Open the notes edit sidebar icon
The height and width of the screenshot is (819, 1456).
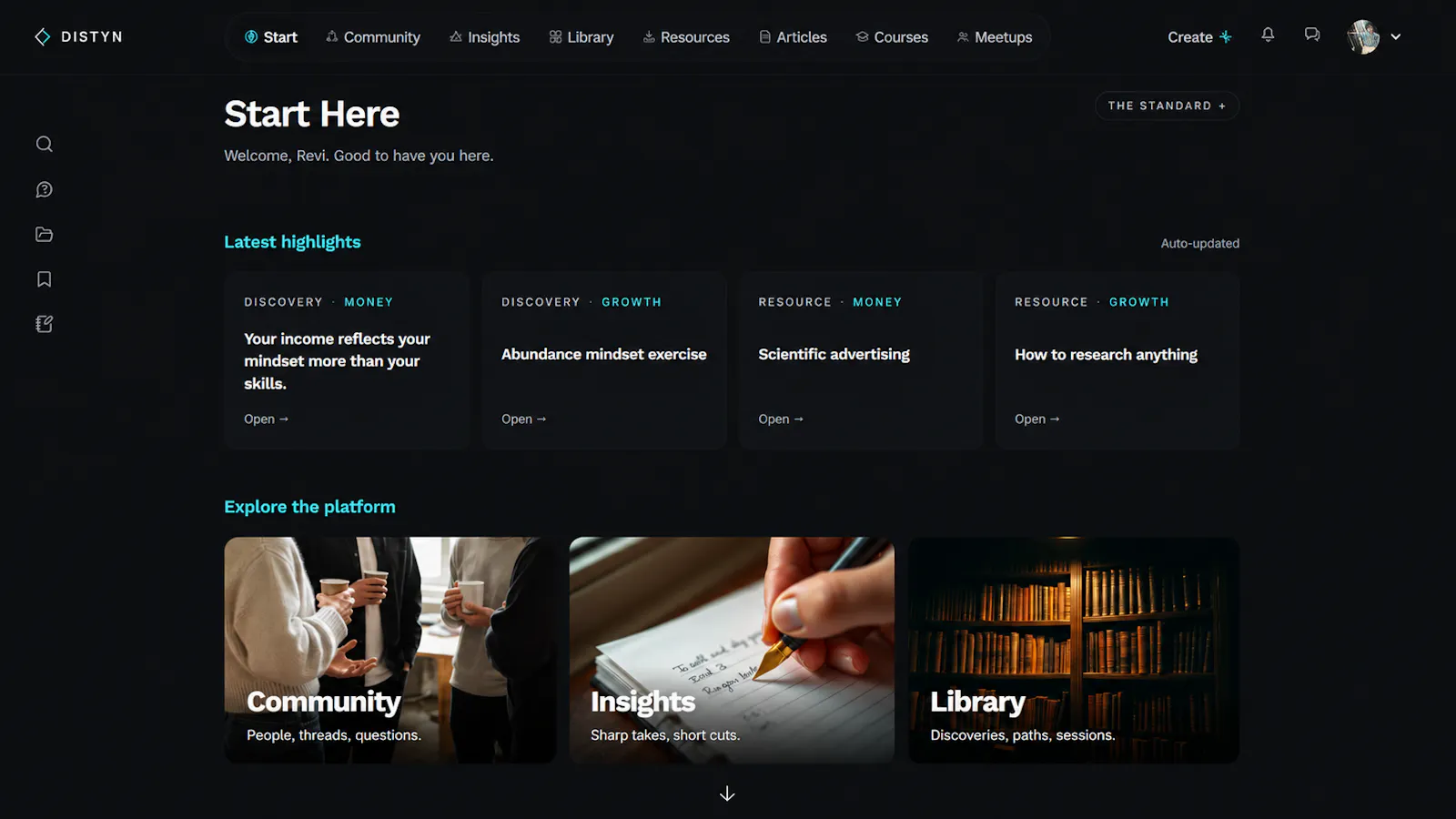pos(44,324)
